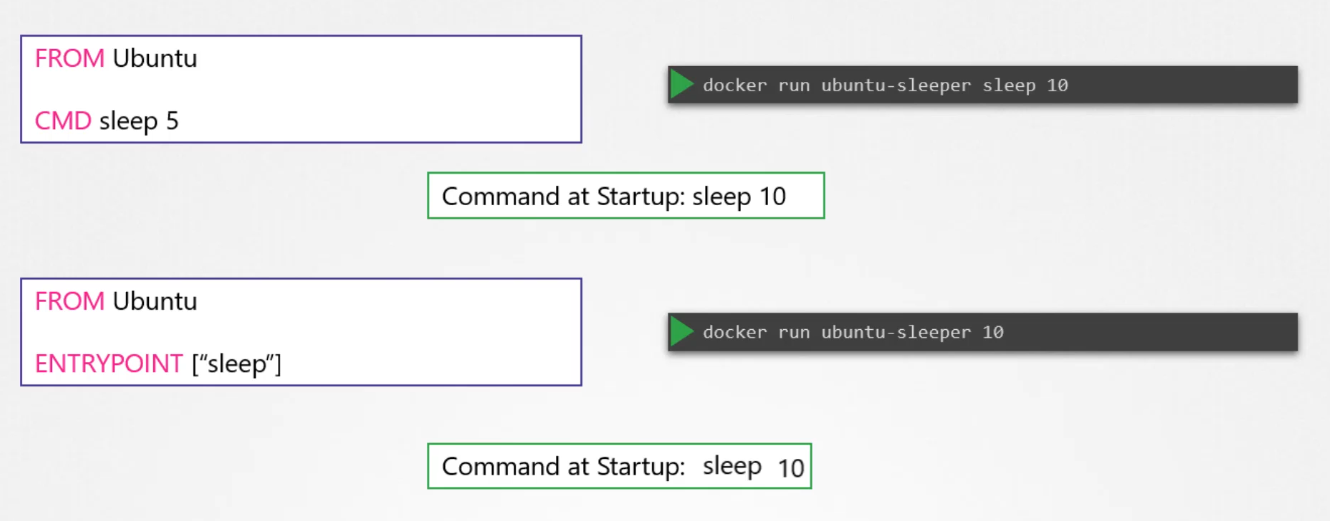Screen dimensions: 1330x521
Task: Click the green play arrow beside 'sleep 10' command
Action: (682, 85)
